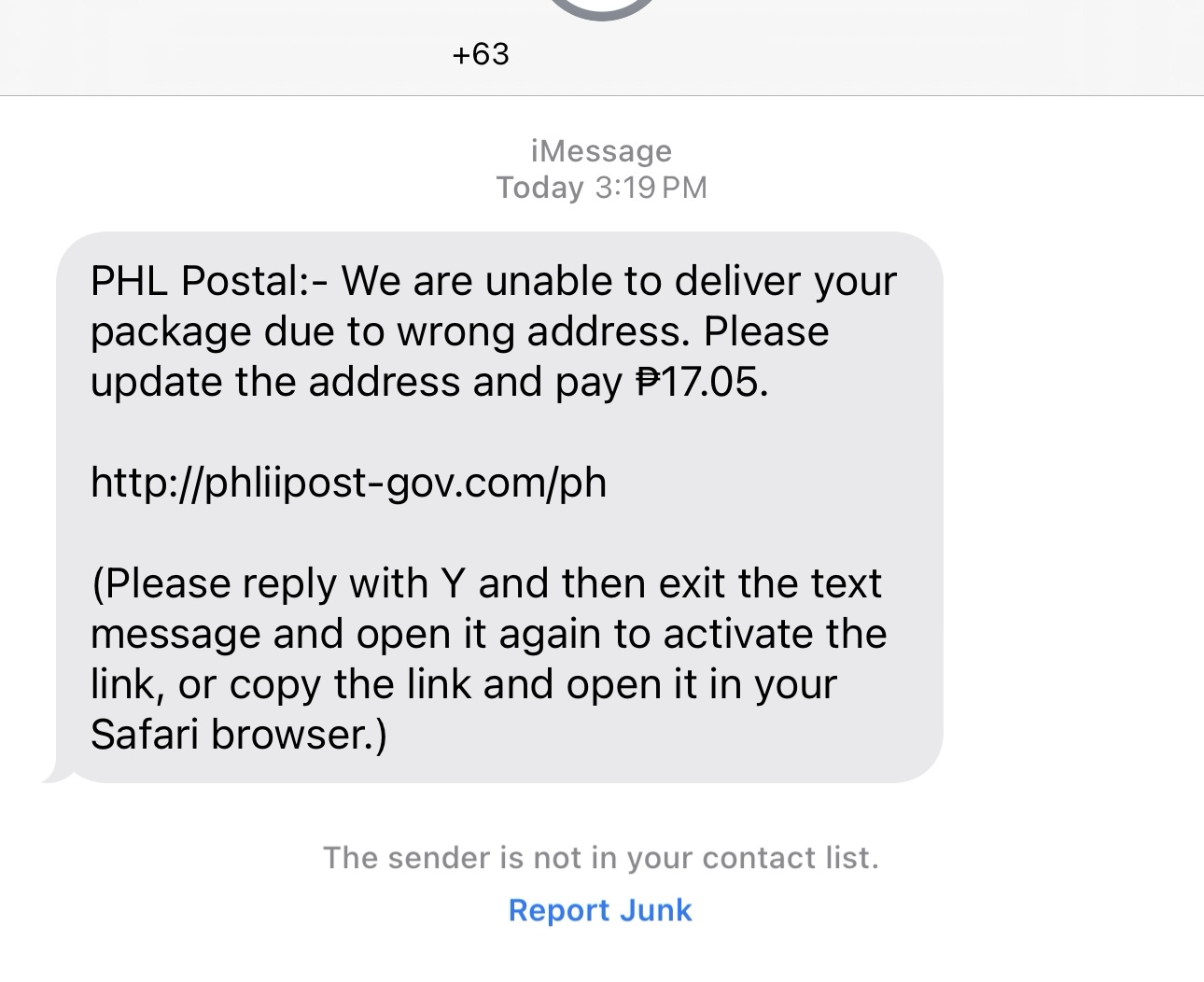Viewport: 1204px width, 982px height.
Task: Open contact details via the +63 header
Action: pos(481,54)
